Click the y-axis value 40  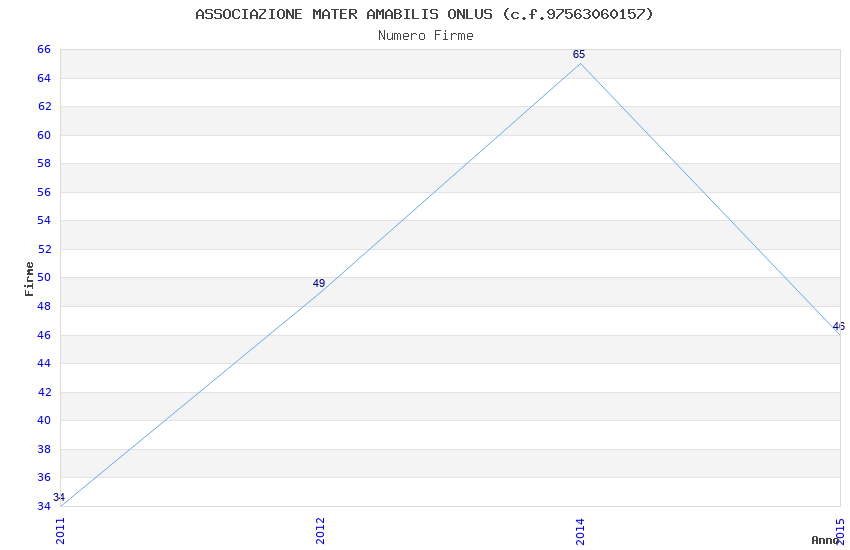click(44, 420)
